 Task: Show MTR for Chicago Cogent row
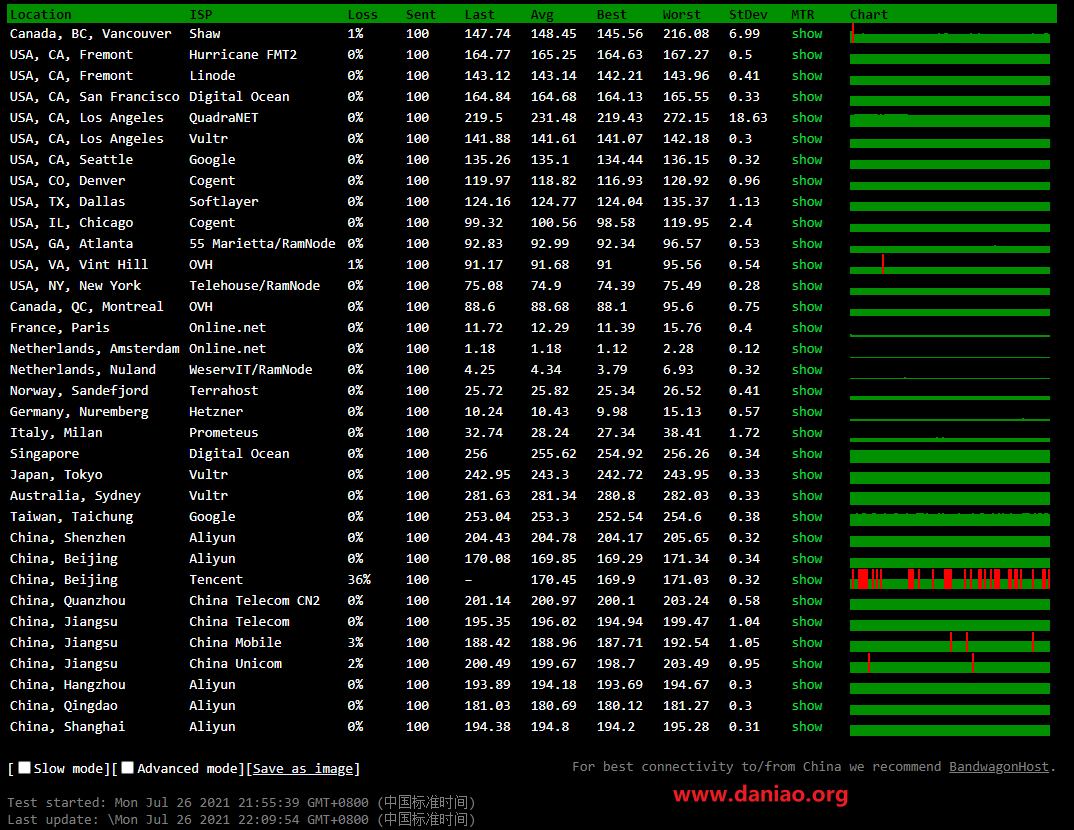coord(807,223)
